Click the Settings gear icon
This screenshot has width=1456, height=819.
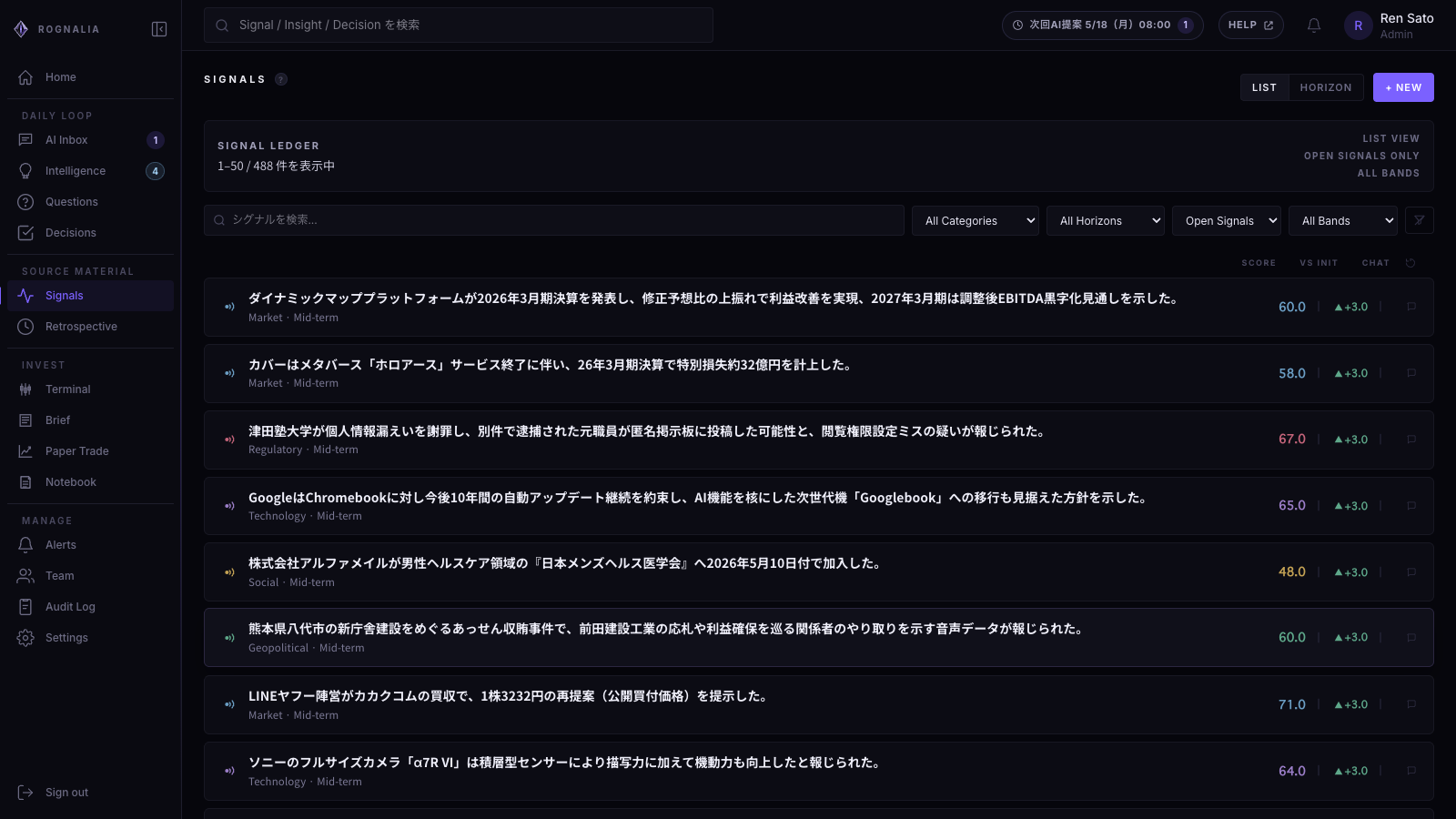coord(25,638)
